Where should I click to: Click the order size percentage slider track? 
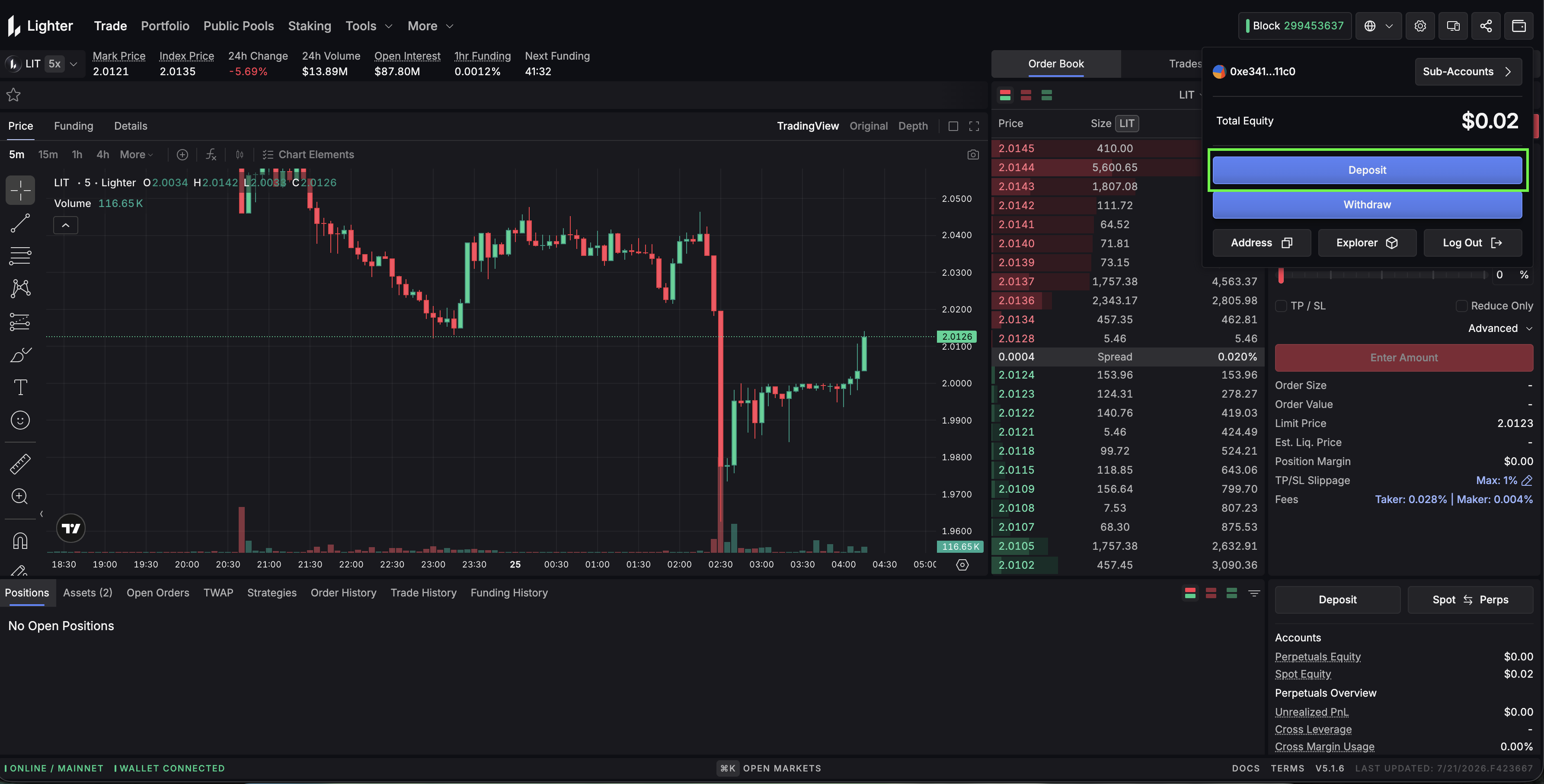coord(1383,275)
